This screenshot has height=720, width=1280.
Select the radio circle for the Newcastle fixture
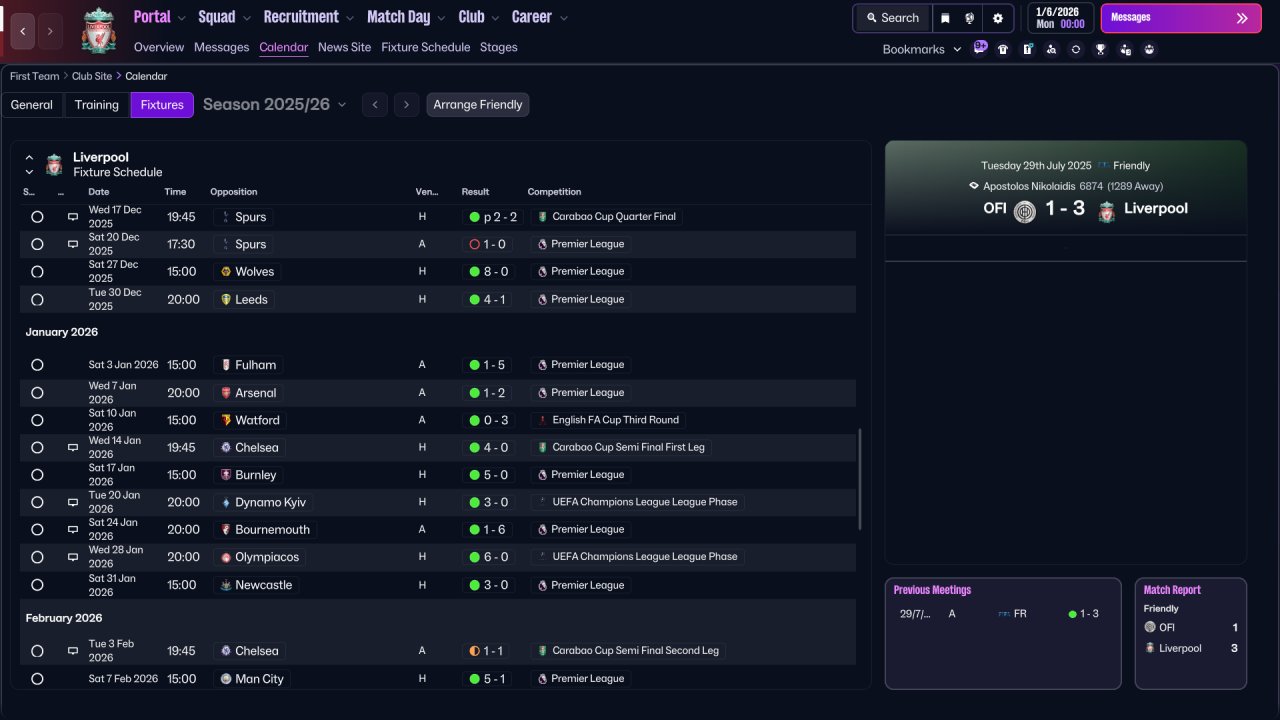pos(37,585)
